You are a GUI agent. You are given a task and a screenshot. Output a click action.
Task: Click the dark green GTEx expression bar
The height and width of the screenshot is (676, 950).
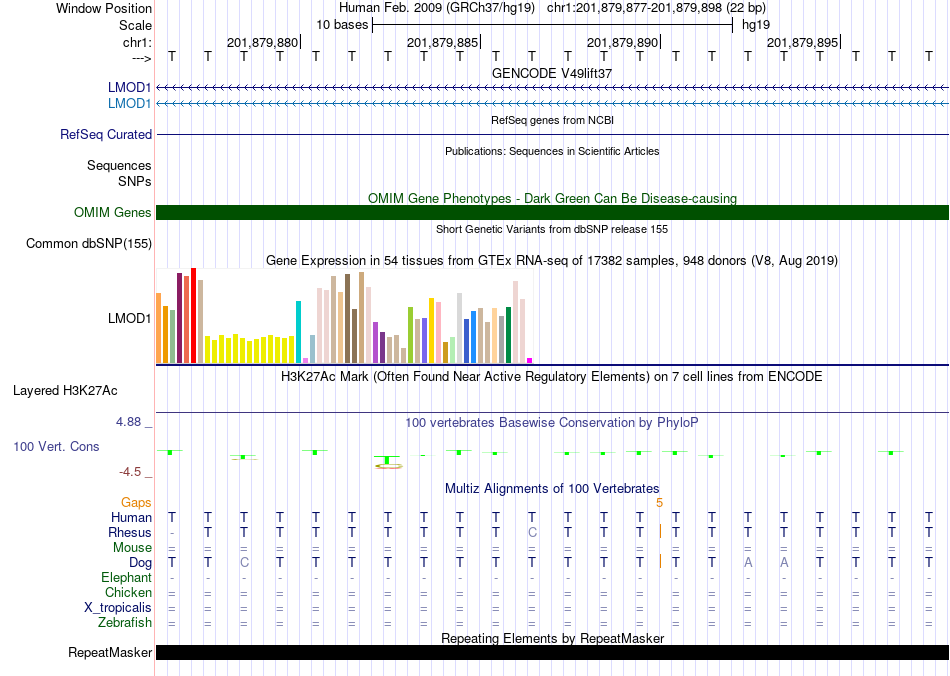[x=508, y=335]
